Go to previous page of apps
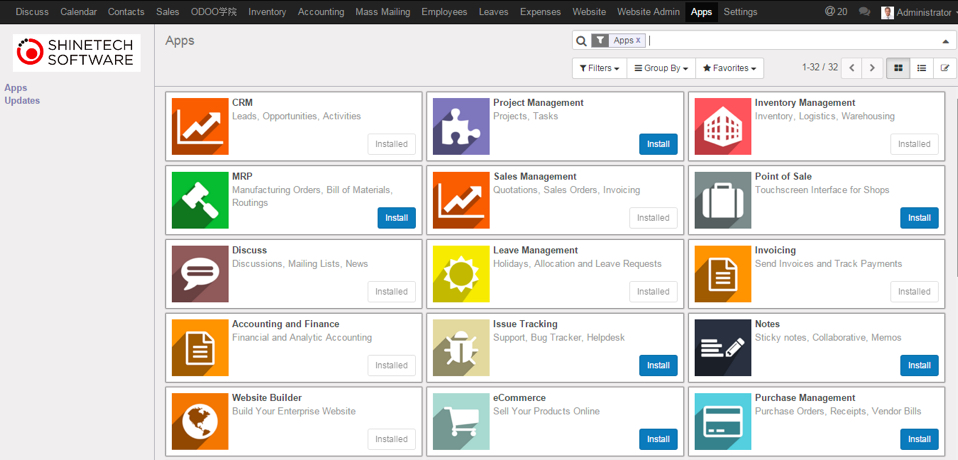The height and width of the screenshot is (460, 958). click(851, 68)
